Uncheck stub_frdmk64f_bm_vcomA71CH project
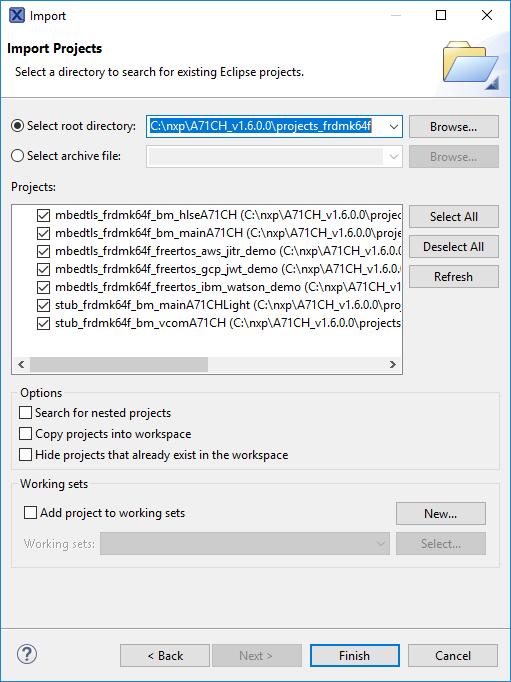 pyautogui.click(x=43, y=324)
